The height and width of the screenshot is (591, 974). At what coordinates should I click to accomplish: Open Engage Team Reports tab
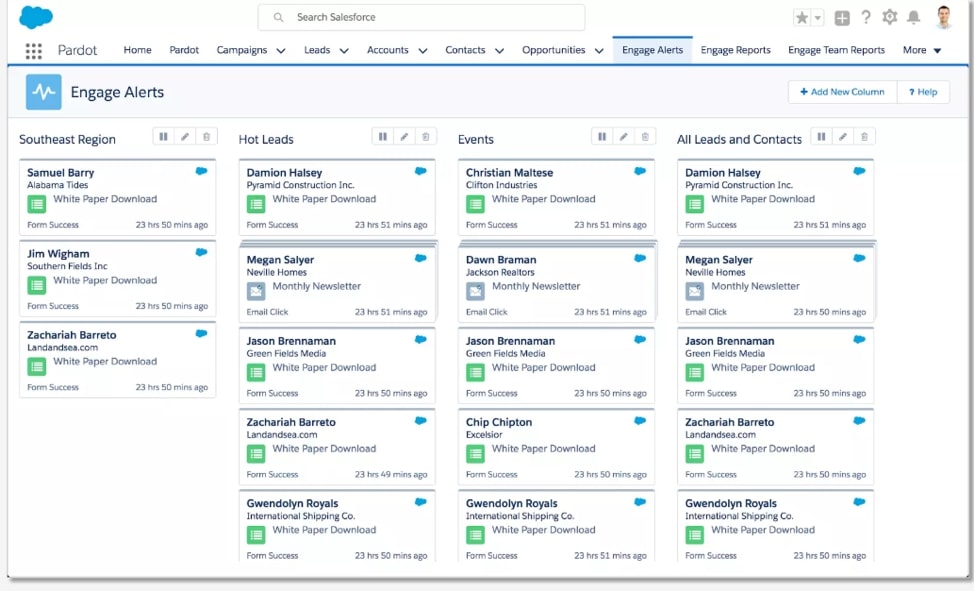836,50
